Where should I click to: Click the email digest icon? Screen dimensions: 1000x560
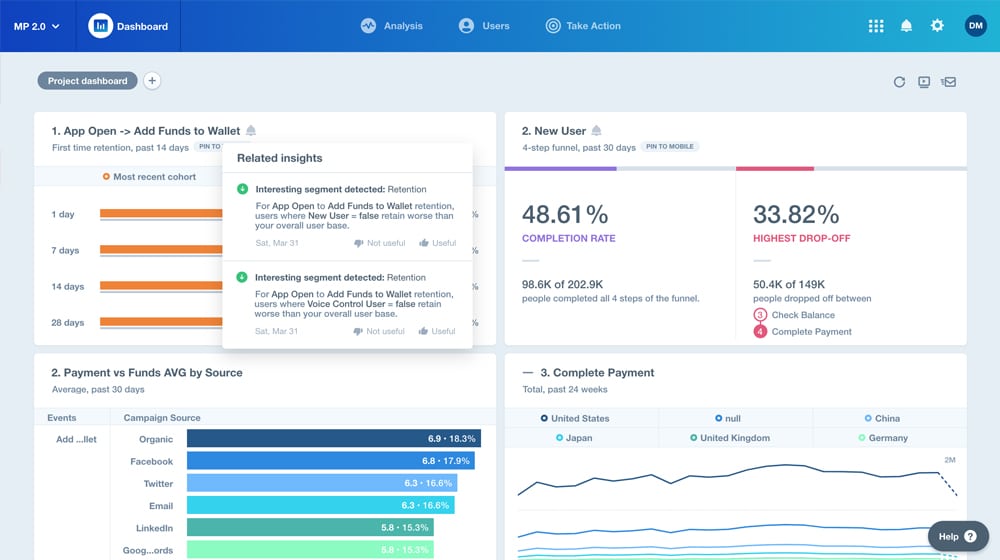[x=948, y=82]
